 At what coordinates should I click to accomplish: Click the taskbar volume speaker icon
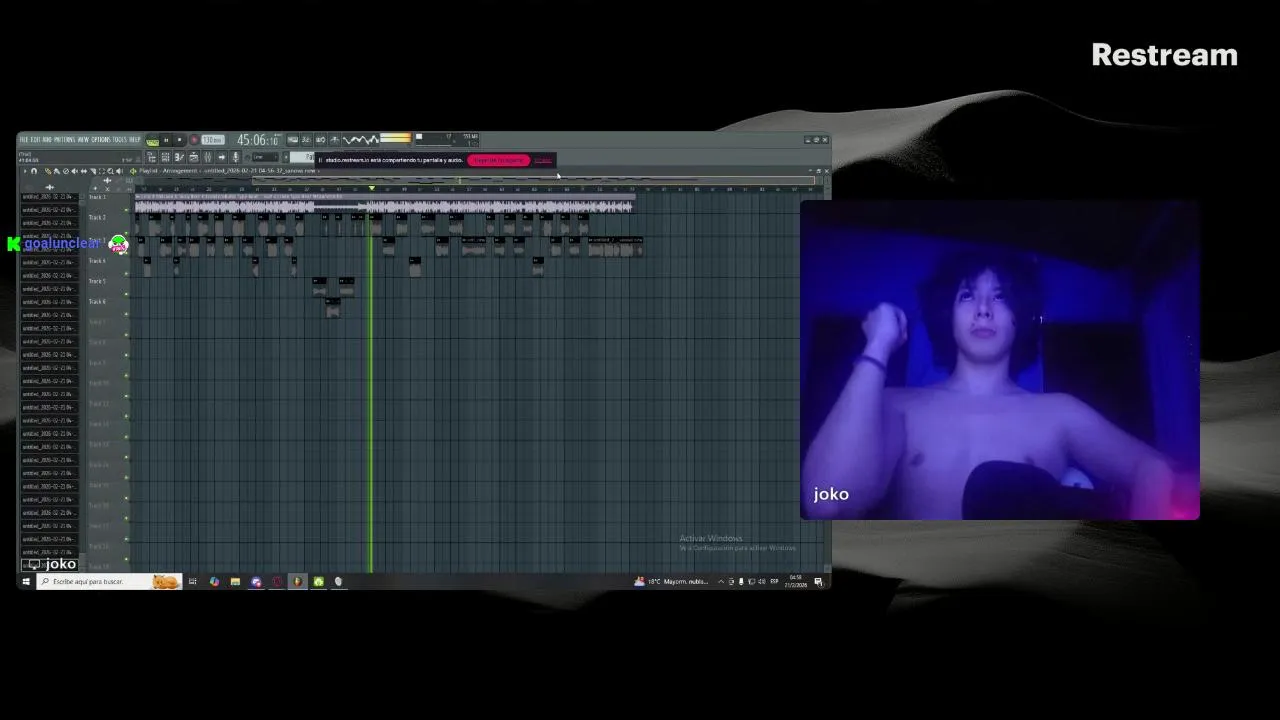pyautogui.click(x=761, y=582)
